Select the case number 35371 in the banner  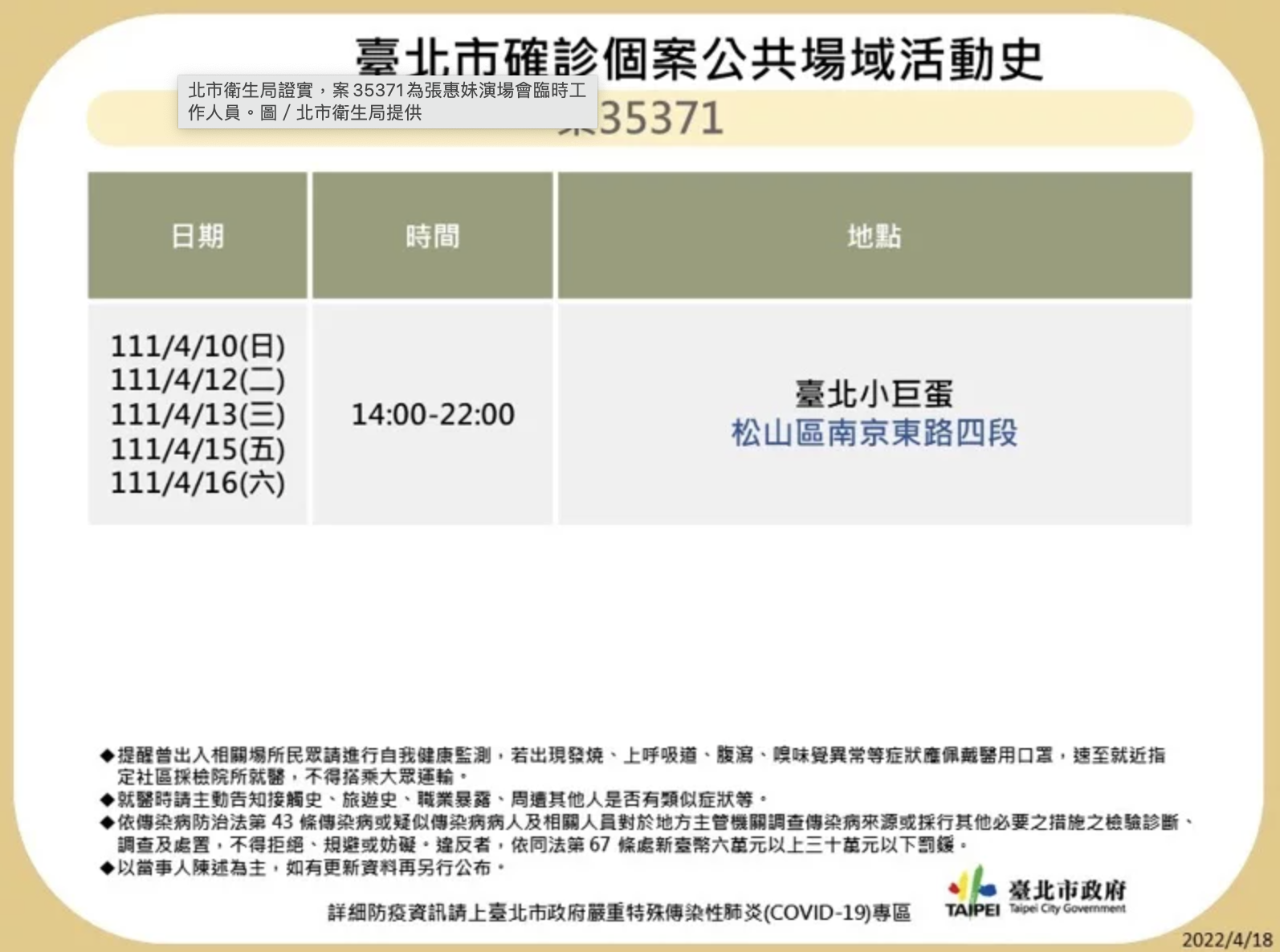660,118
